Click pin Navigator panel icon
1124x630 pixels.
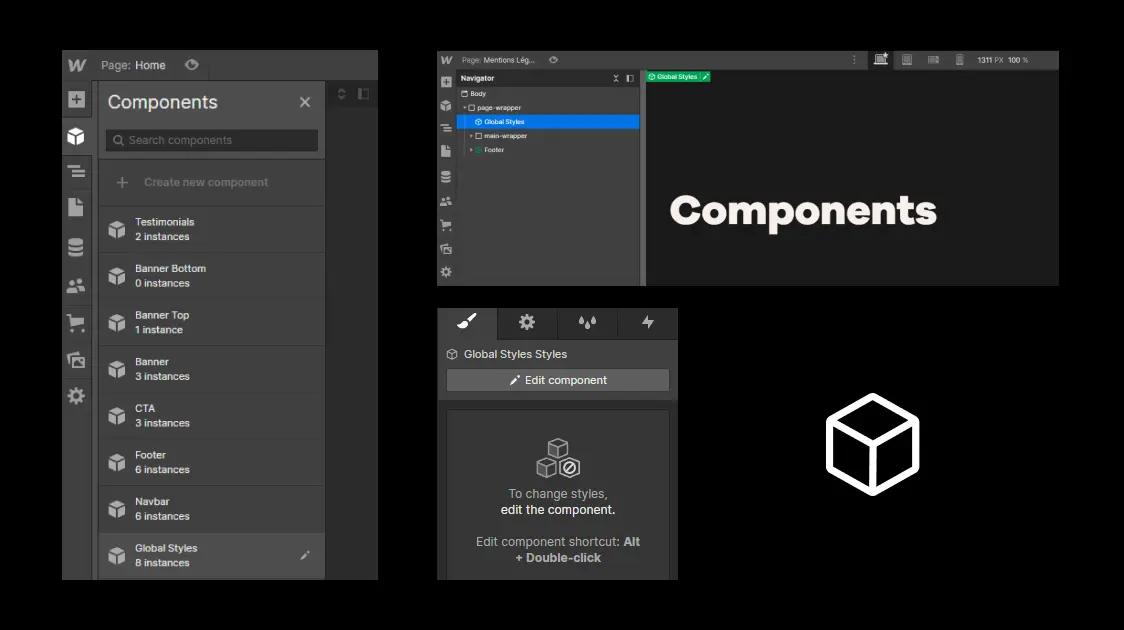pyautogui.click(x=630, y=78)
